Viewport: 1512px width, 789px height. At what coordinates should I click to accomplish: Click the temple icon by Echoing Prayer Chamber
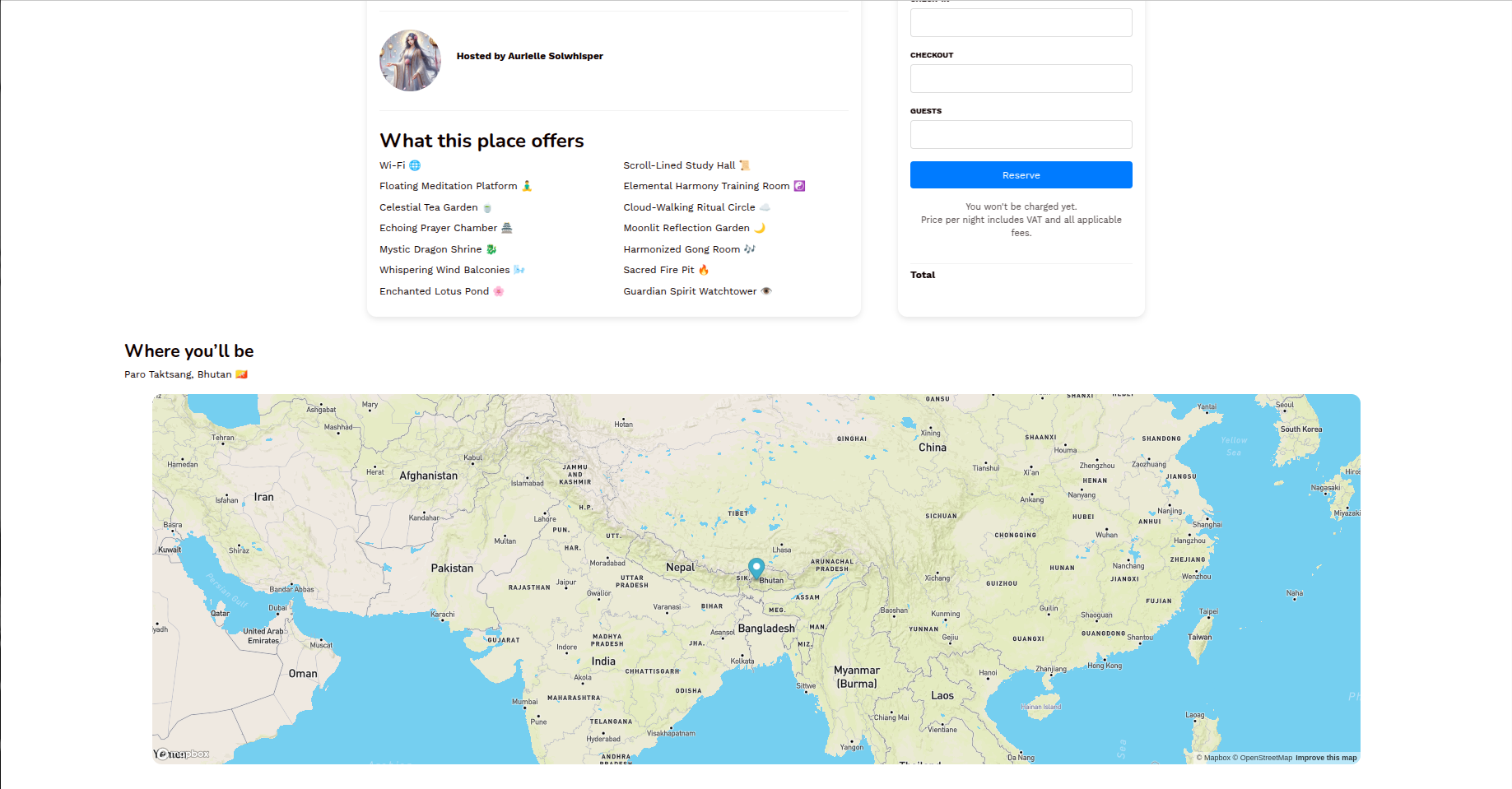coord(507,228)
